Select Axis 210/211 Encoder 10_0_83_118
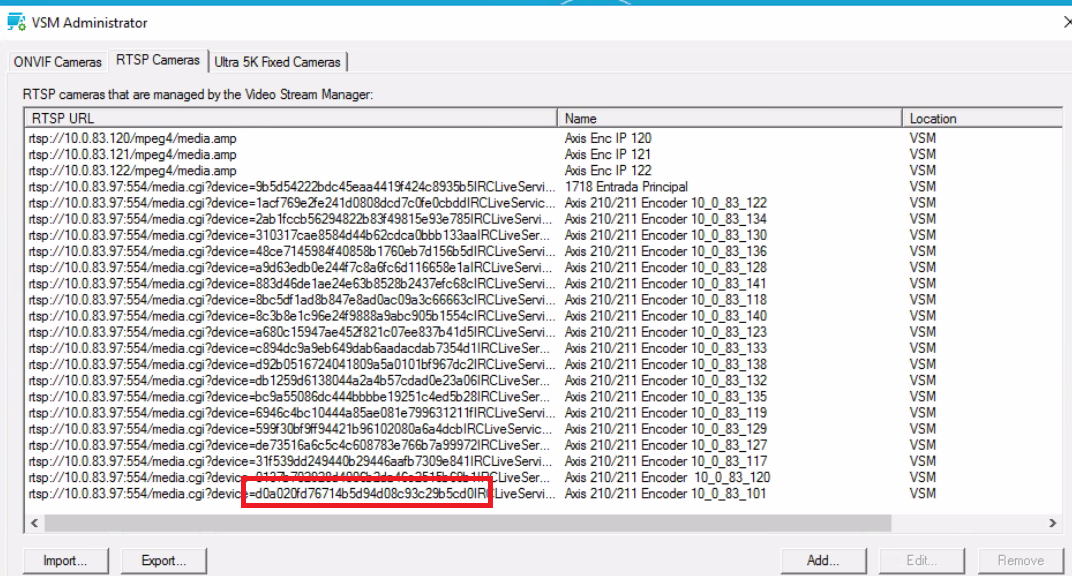The height and width of the screenshot is (576, 1072). (x=665, y=301)
